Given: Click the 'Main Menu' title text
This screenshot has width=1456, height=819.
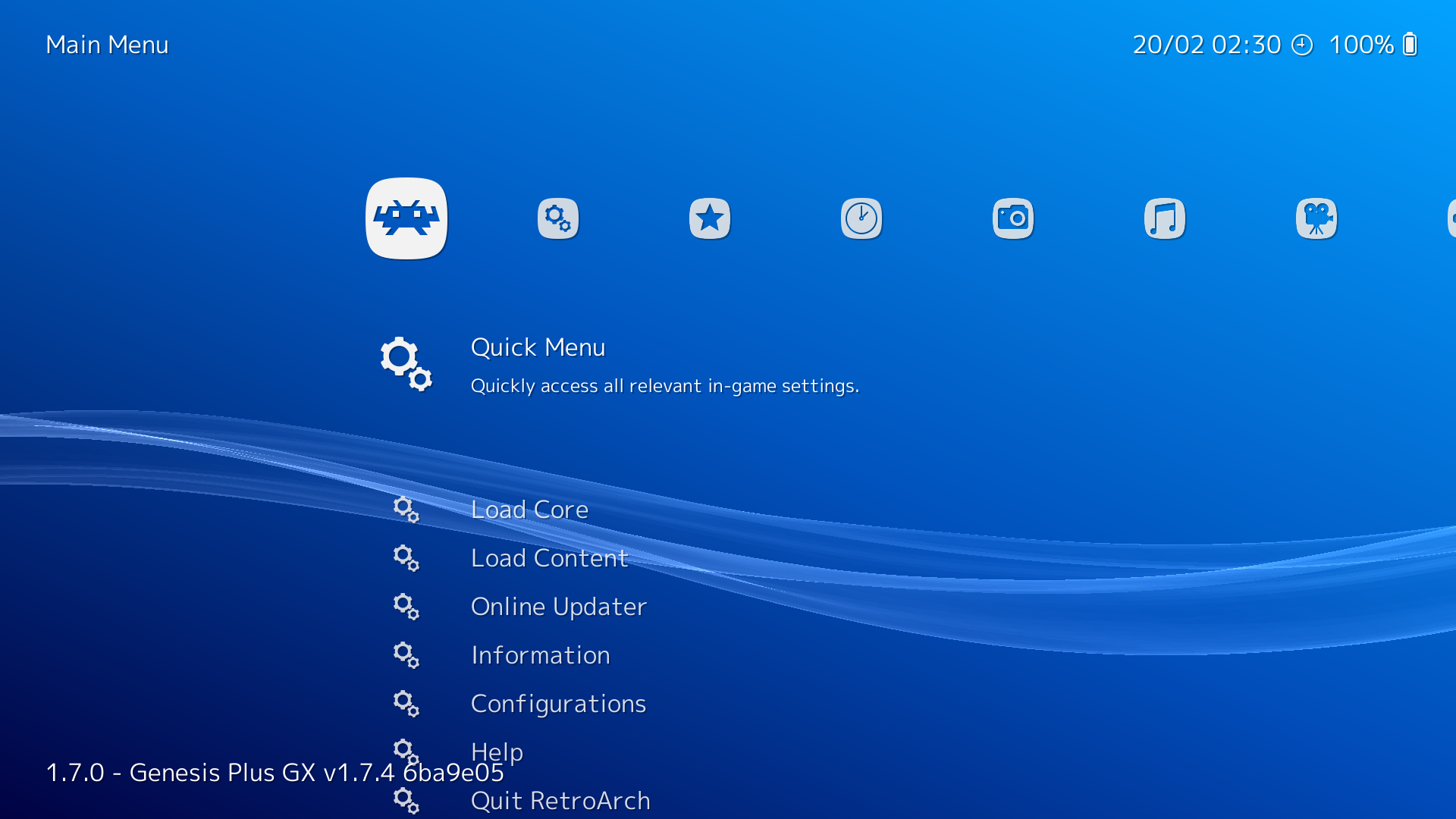Looking at the screenshot, I should [x=107, y=45].
